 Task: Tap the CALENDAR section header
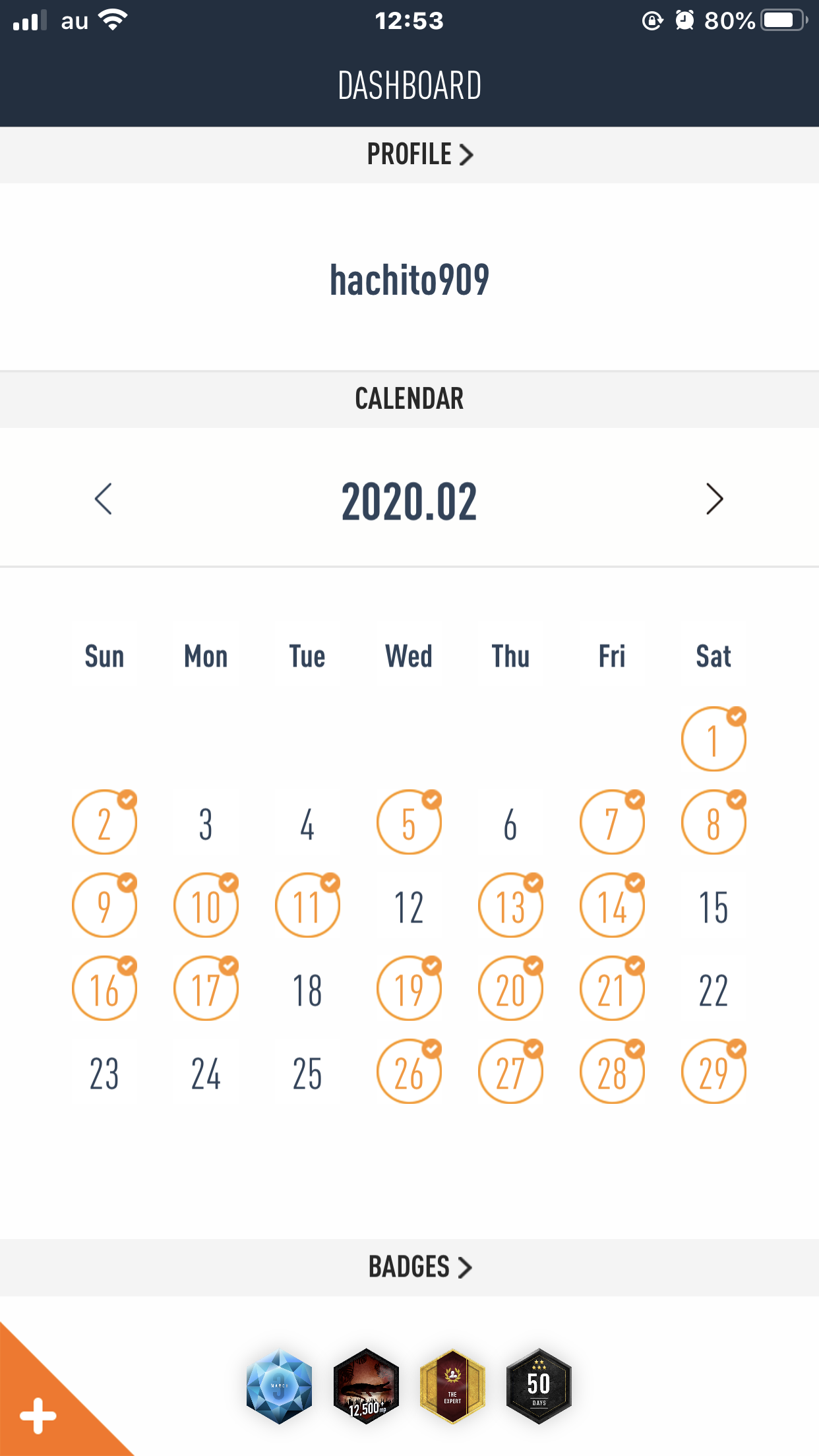pos(409,399)
